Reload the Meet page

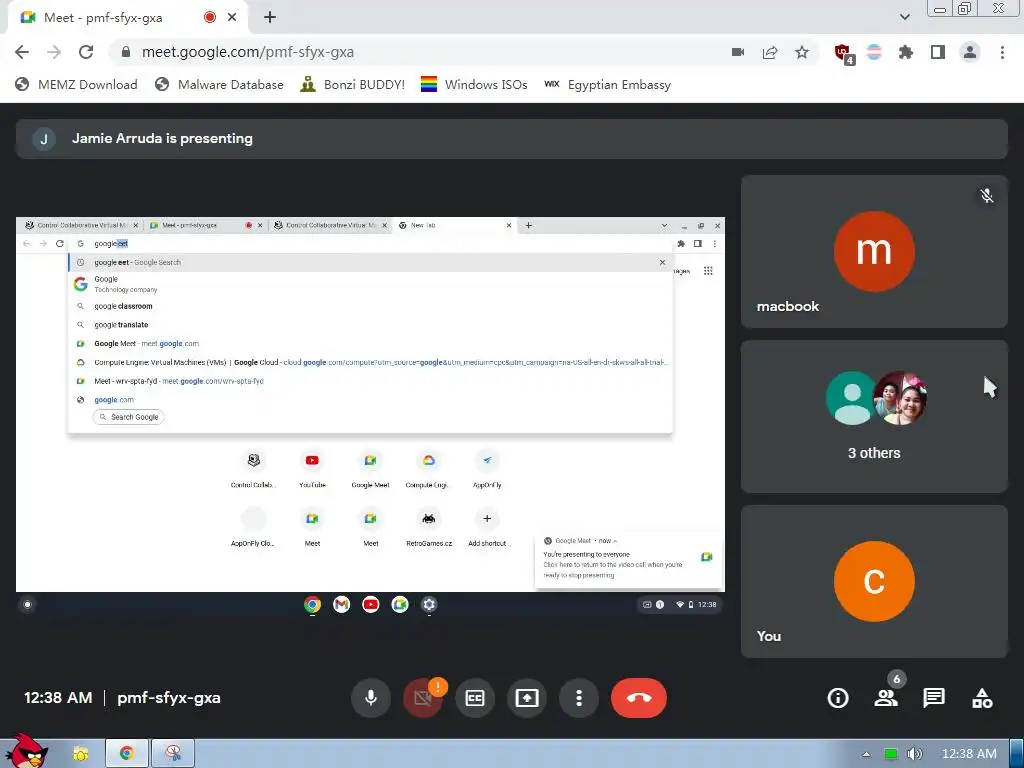coord(86,52)
